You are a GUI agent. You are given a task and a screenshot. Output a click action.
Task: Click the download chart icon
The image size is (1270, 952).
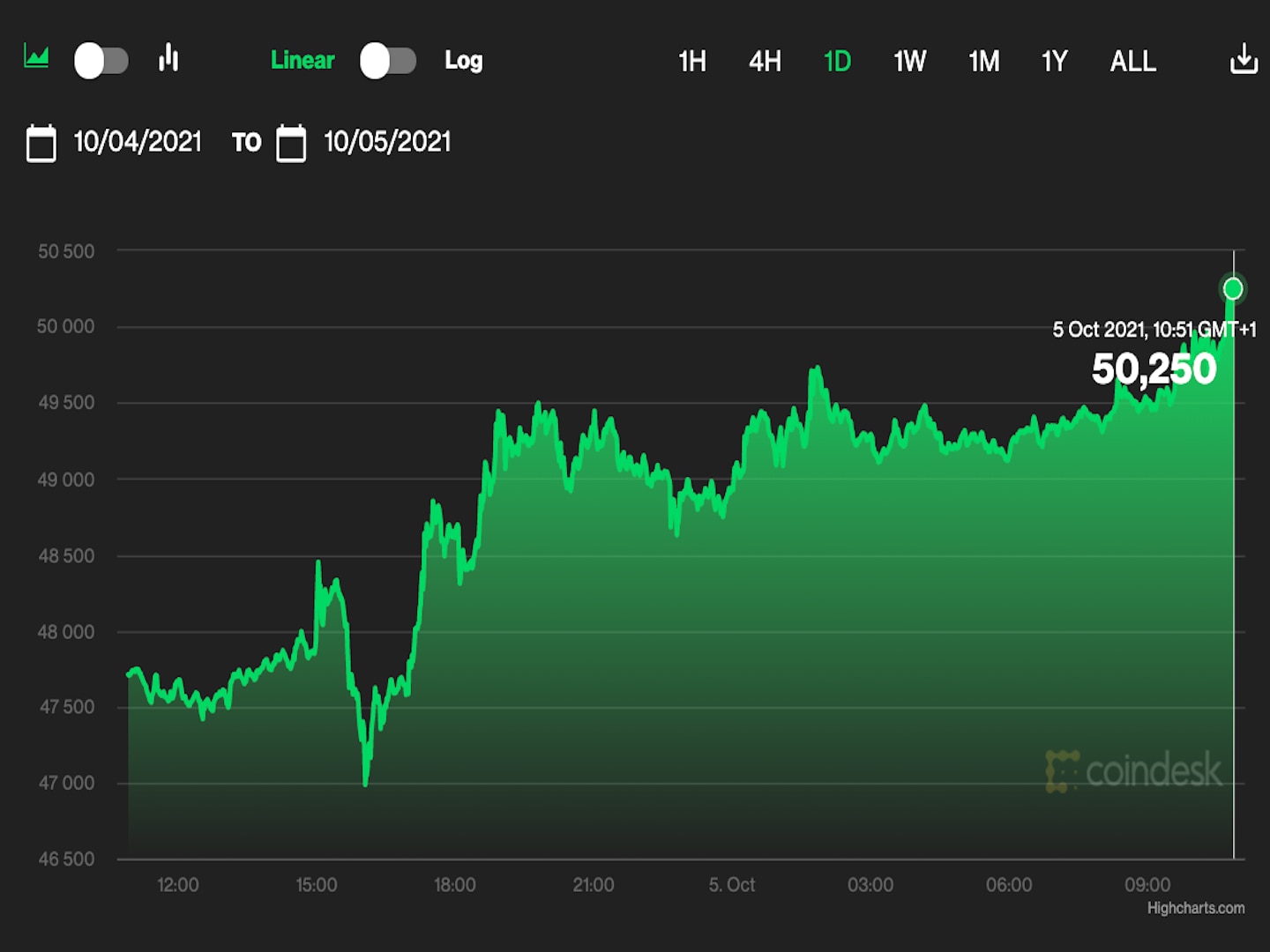tap(1243, 59)
